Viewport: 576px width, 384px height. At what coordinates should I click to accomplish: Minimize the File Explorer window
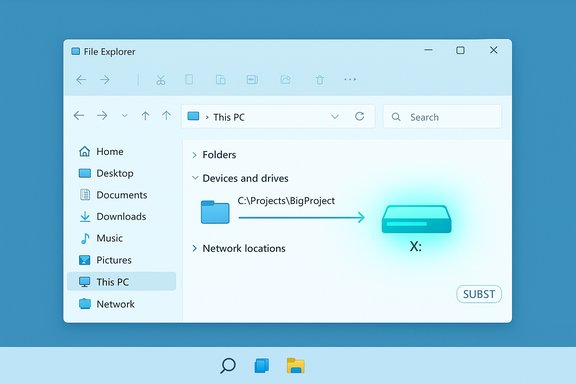pos(428,50)
